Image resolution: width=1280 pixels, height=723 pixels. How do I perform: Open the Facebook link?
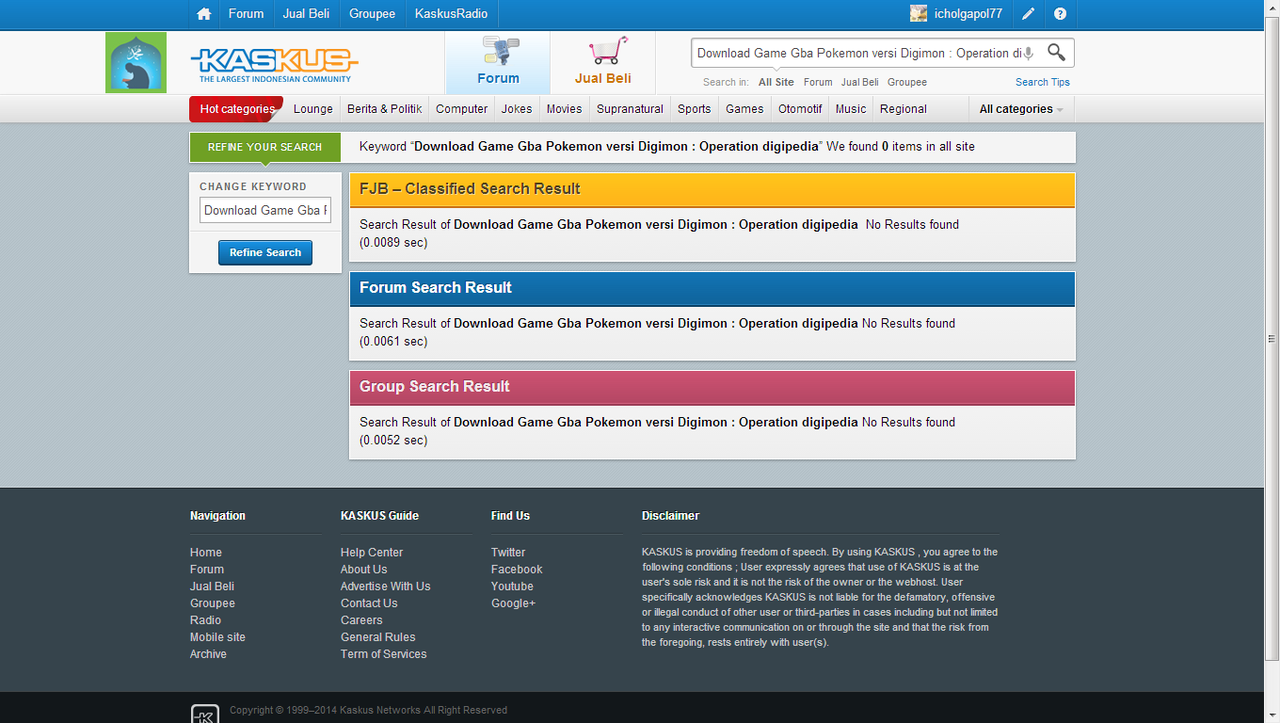517,569
